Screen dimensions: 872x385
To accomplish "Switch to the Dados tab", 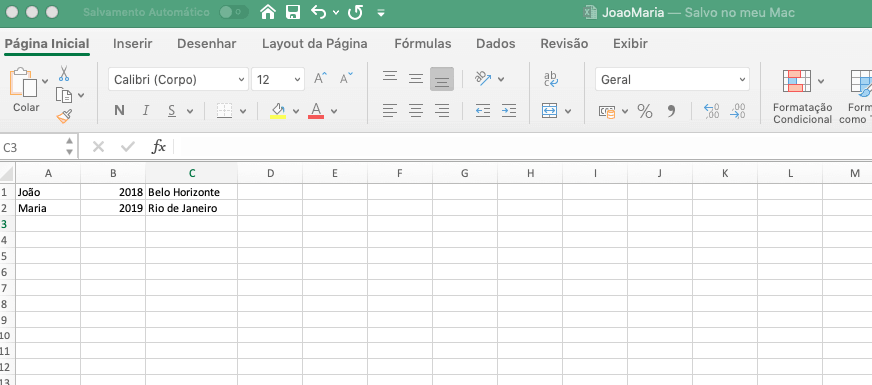I will click(496, 43).
